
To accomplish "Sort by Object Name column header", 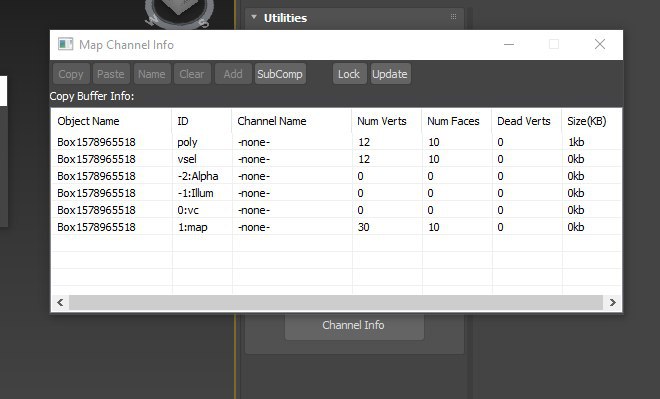I will [x=111, y=121].
